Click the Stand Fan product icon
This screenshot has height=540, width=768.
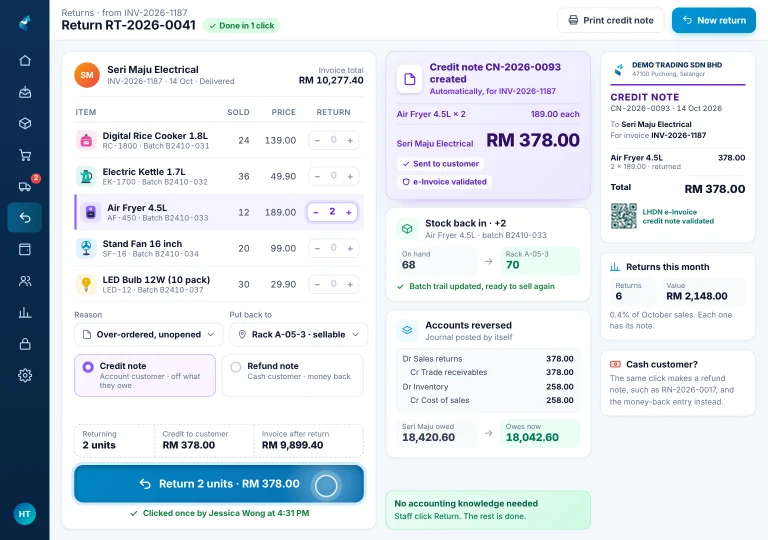point(86,248)
